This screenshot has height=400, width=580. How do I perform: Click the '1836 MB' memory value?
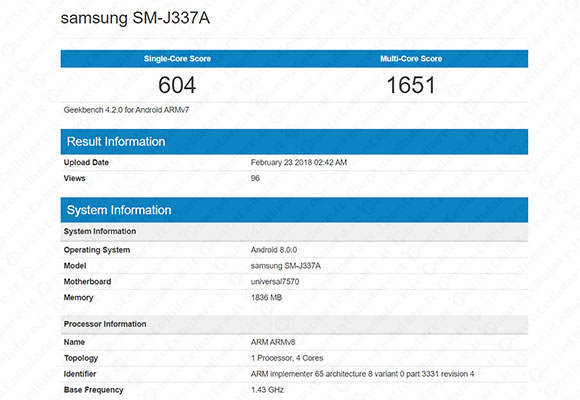click(x=266, y=298)
